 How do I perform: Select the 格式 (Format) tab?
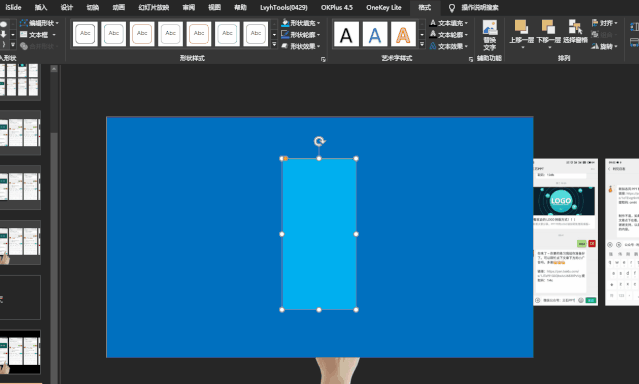425,7
